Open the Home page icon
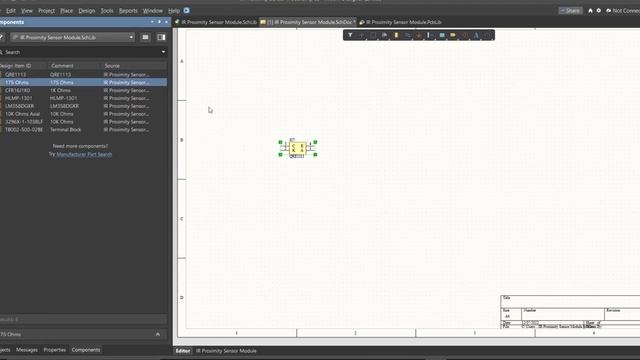 pyautogui.click(x=590, y=11)
